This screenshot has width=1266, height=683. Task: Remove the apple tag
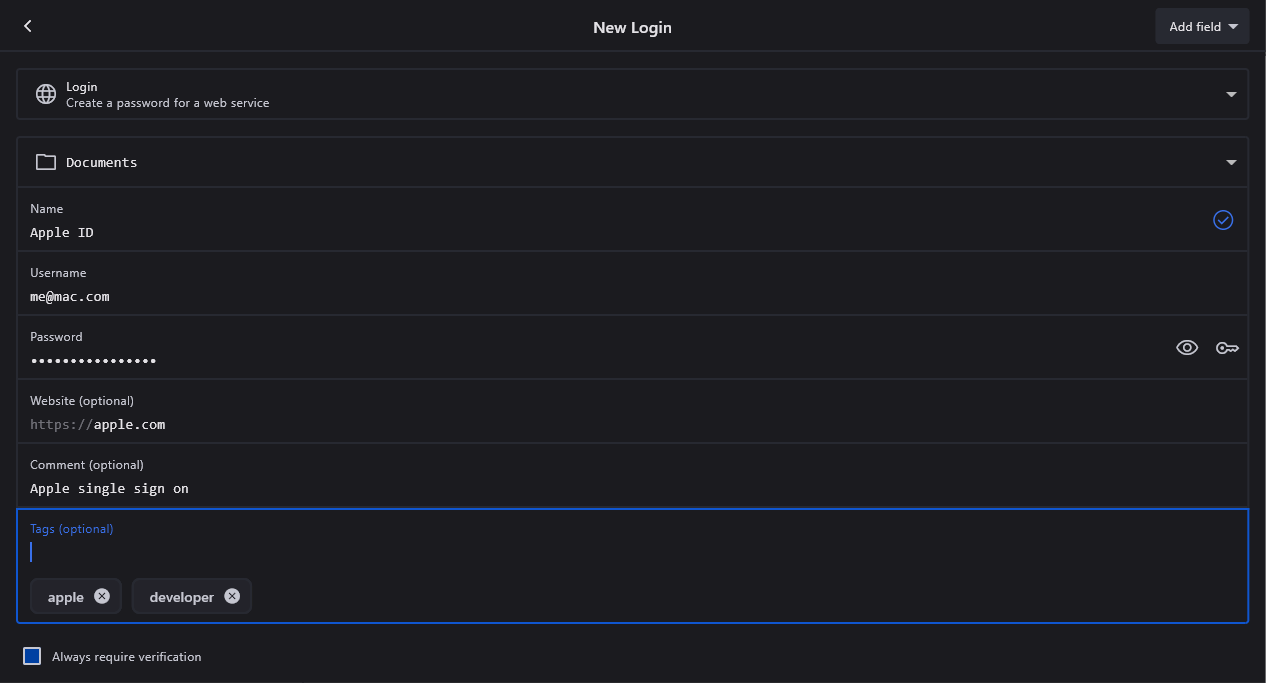(x=102, y=596)
